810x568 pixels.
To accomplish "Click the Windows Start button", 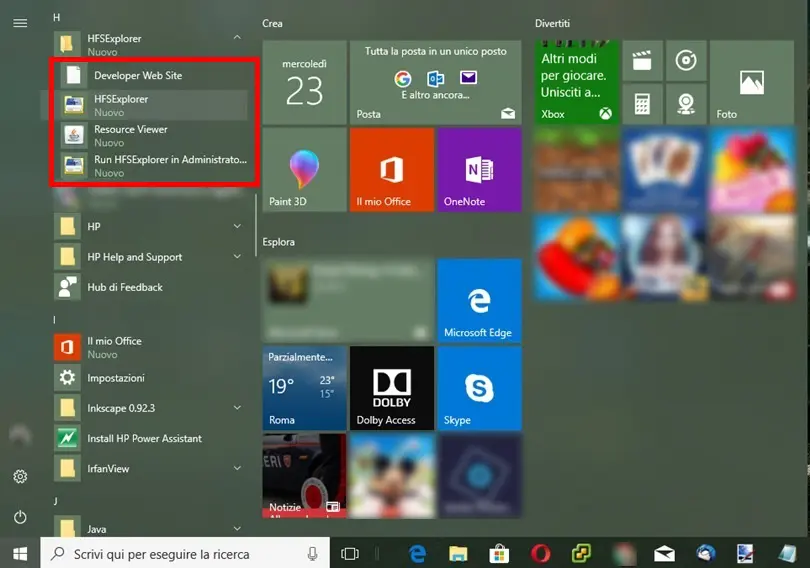I will pyautogui.click(x=20, y=554).
